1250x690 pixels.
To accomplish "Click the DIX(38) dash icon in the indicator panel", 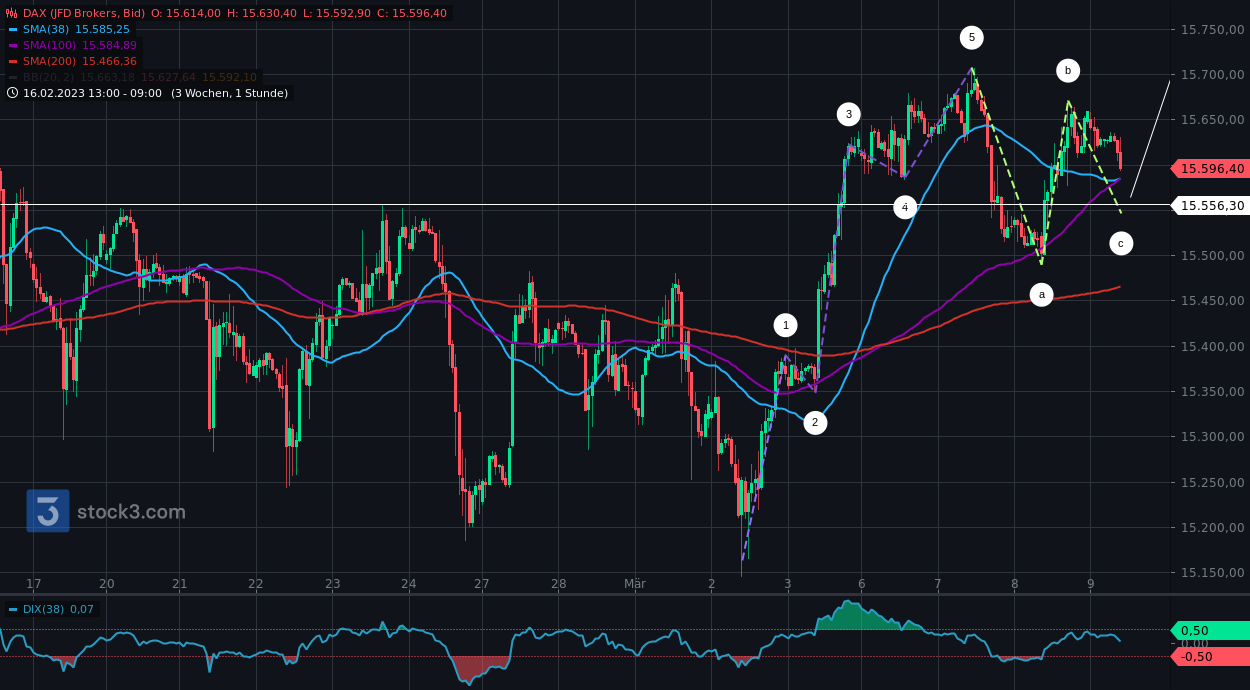I will click(x=12, y=609).
